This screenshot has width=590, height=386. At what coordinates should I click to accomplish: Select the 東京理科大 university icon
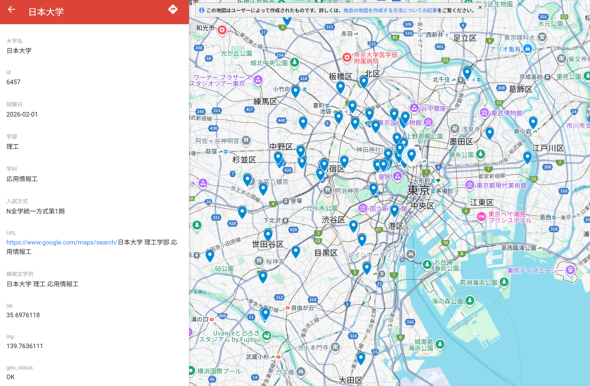tap(542, 37)
